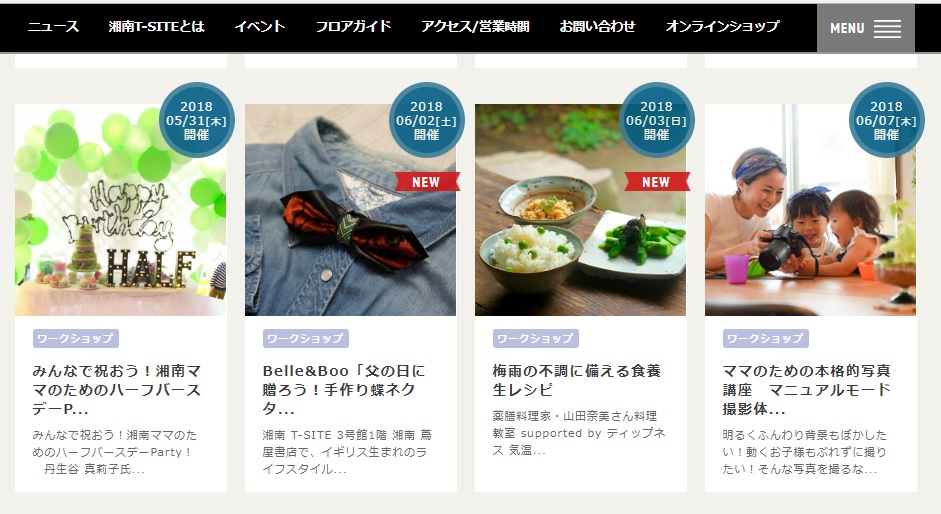Visit オンラインショップ from navigation
Viewport: 941px width, 514px height.
tap(723, 26)
